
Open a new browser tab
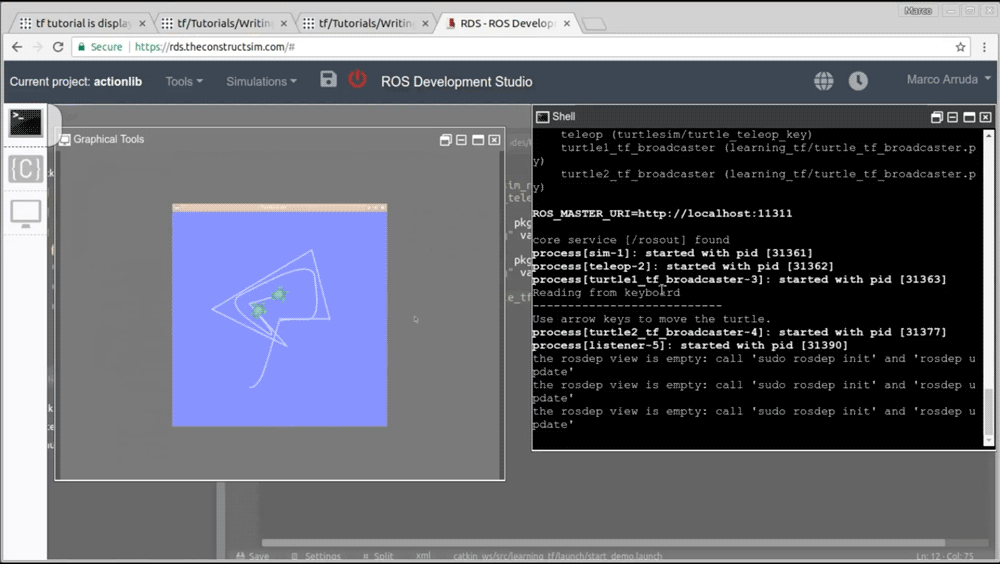(594, 24)
